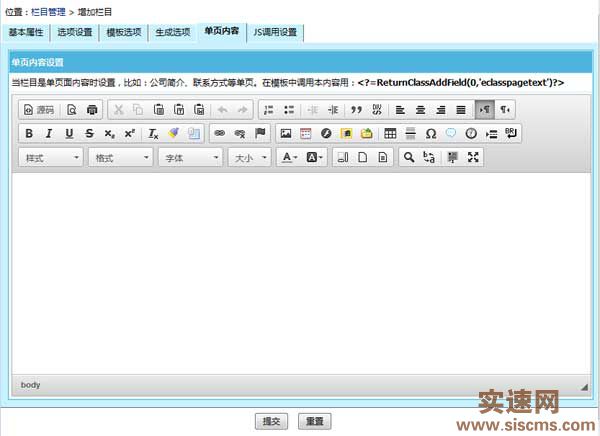Toggle strikethrough formatting
Image resolution: width=600 pixels, height=436 pixels.
pos(89,133)
